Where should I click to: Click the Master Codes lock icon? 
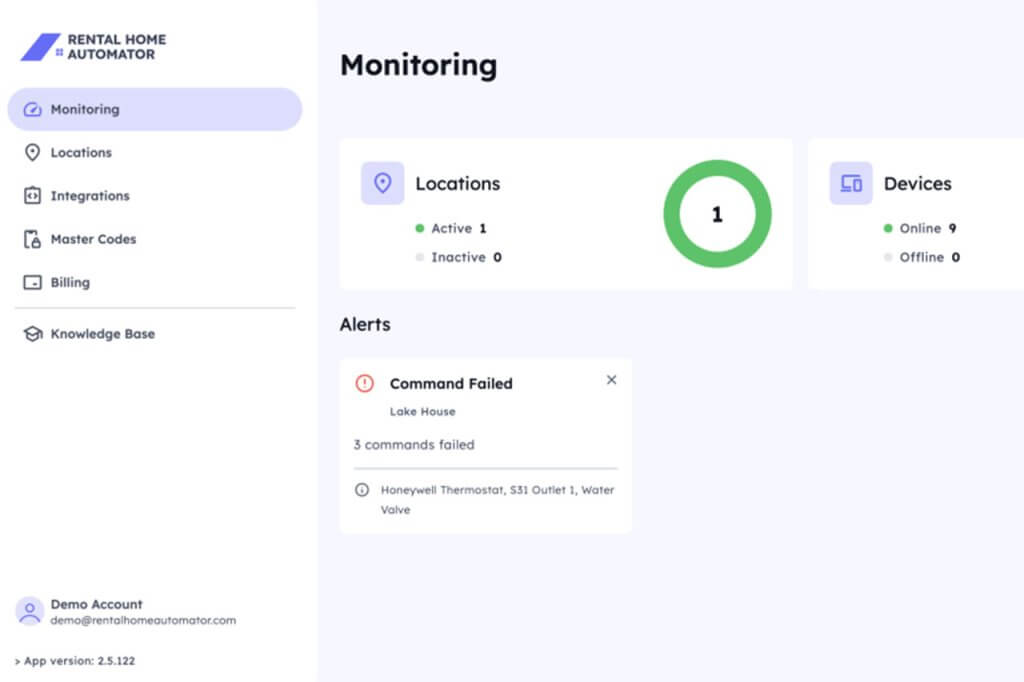click(32, 239)
